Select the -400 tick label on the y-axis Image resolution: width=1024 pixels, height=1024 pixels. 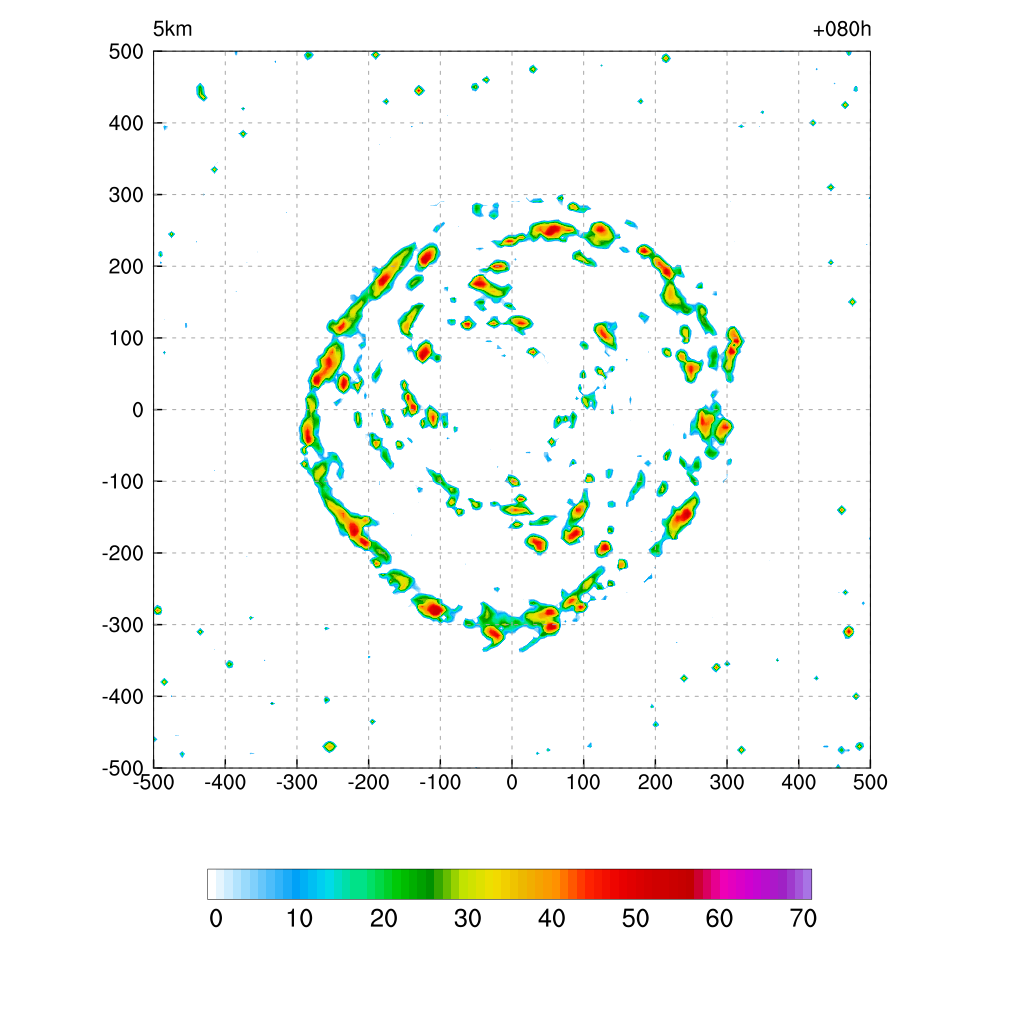coord(123,697)
